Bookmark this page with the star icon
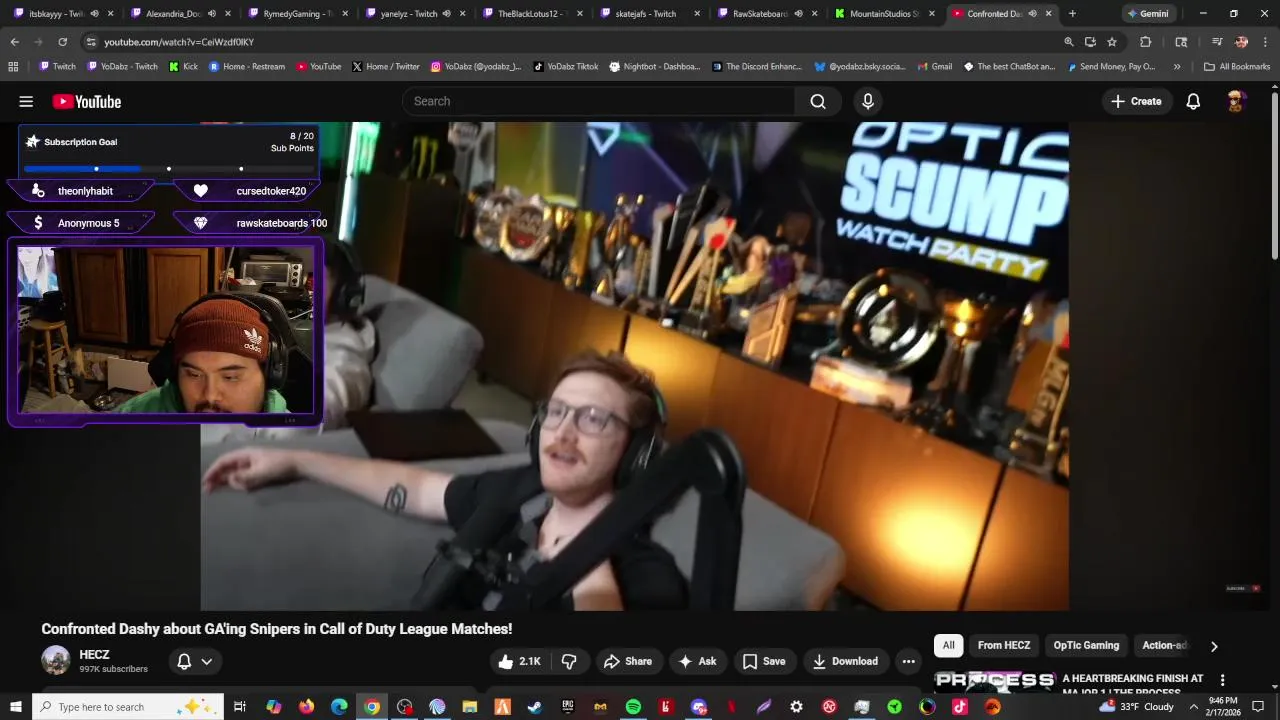This screenshot has height=720, width=1280. [1112, 42]
